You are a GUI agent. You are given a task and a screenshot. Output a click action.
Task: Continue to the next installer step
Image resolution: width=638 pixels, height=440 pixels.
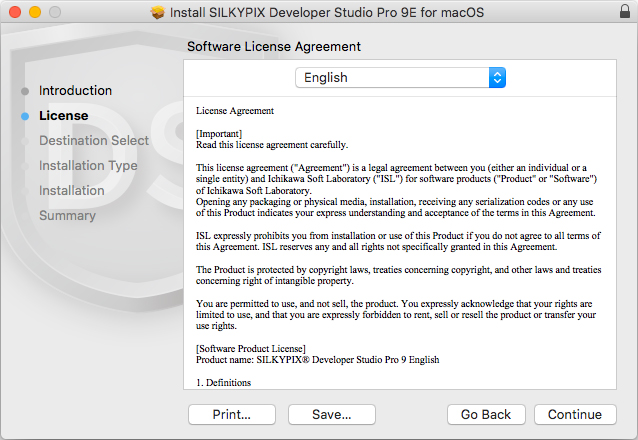[x=575, y=414]
